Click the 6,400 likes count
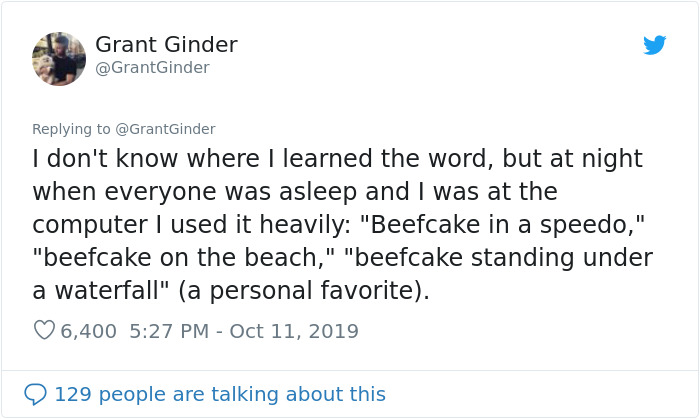The width and height of the screenshot is (700, 419). [89, 330]
